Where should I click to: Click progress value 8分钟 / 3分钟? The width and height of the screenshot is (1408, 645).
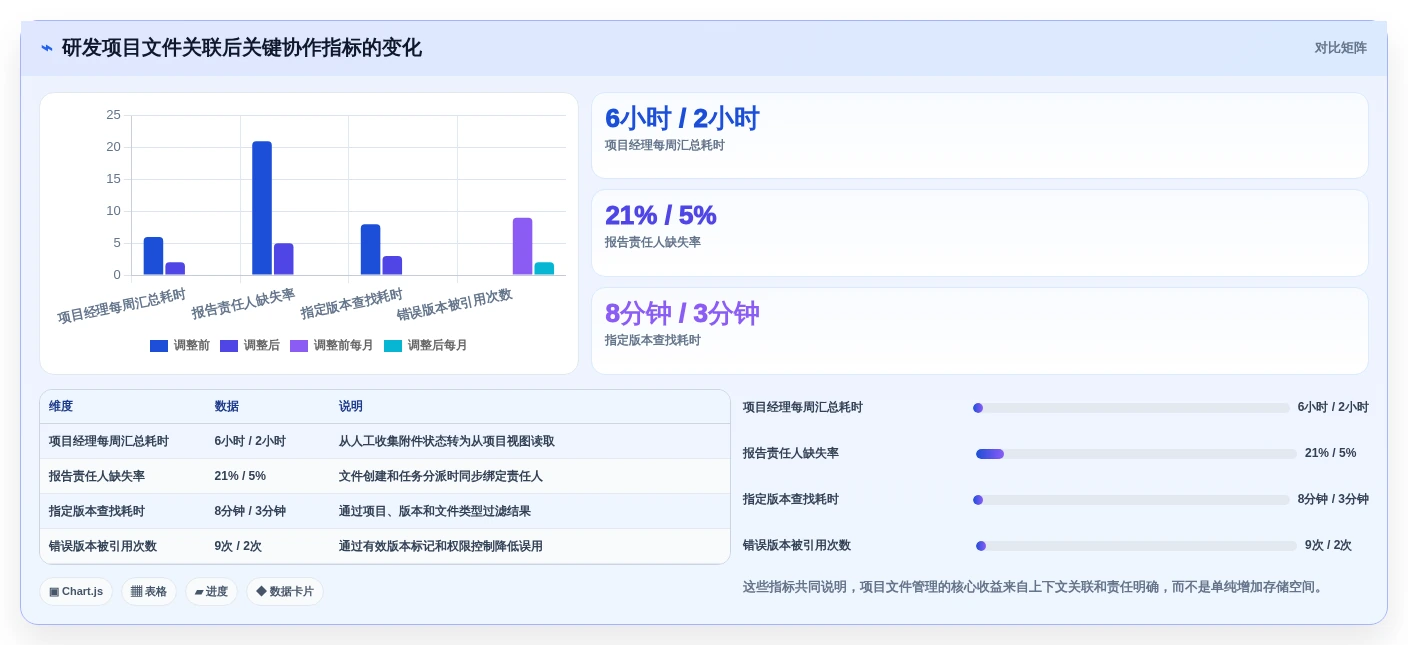pyautogui.click(x=1333, y=500)
